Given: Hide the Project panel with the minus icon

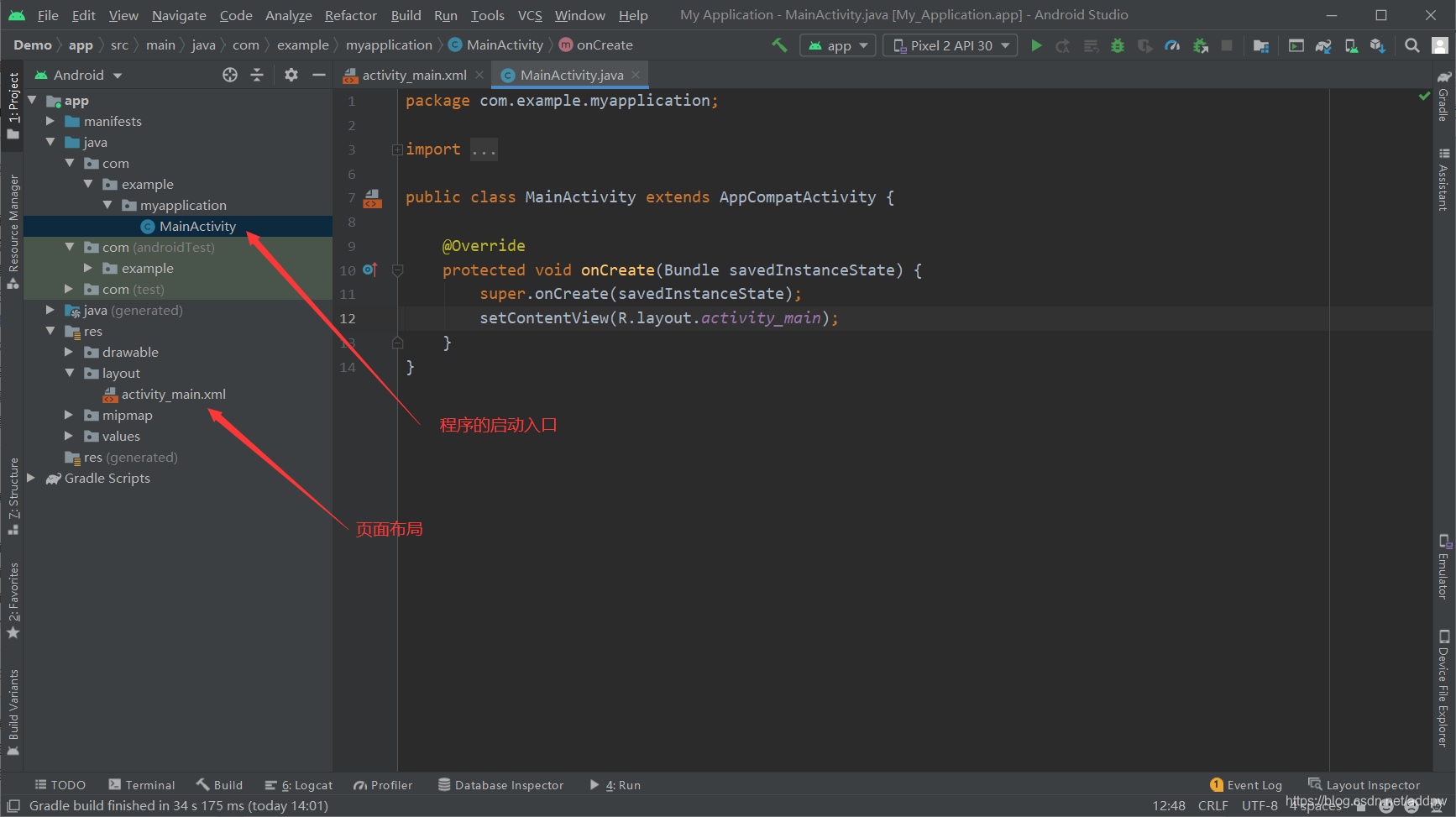Looking at the screenshot, I should click(319, 75).
